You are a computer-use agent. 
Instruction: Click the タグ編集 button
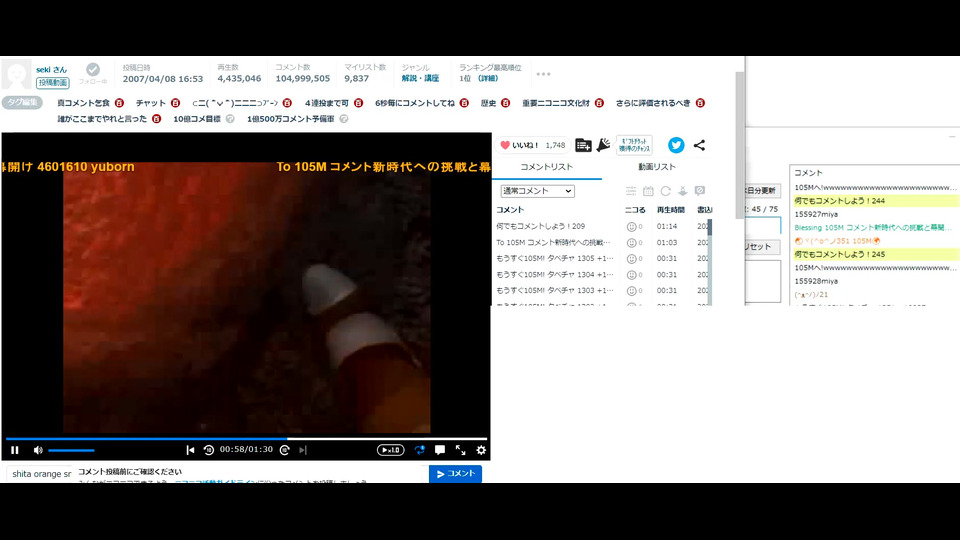point(23,102)
